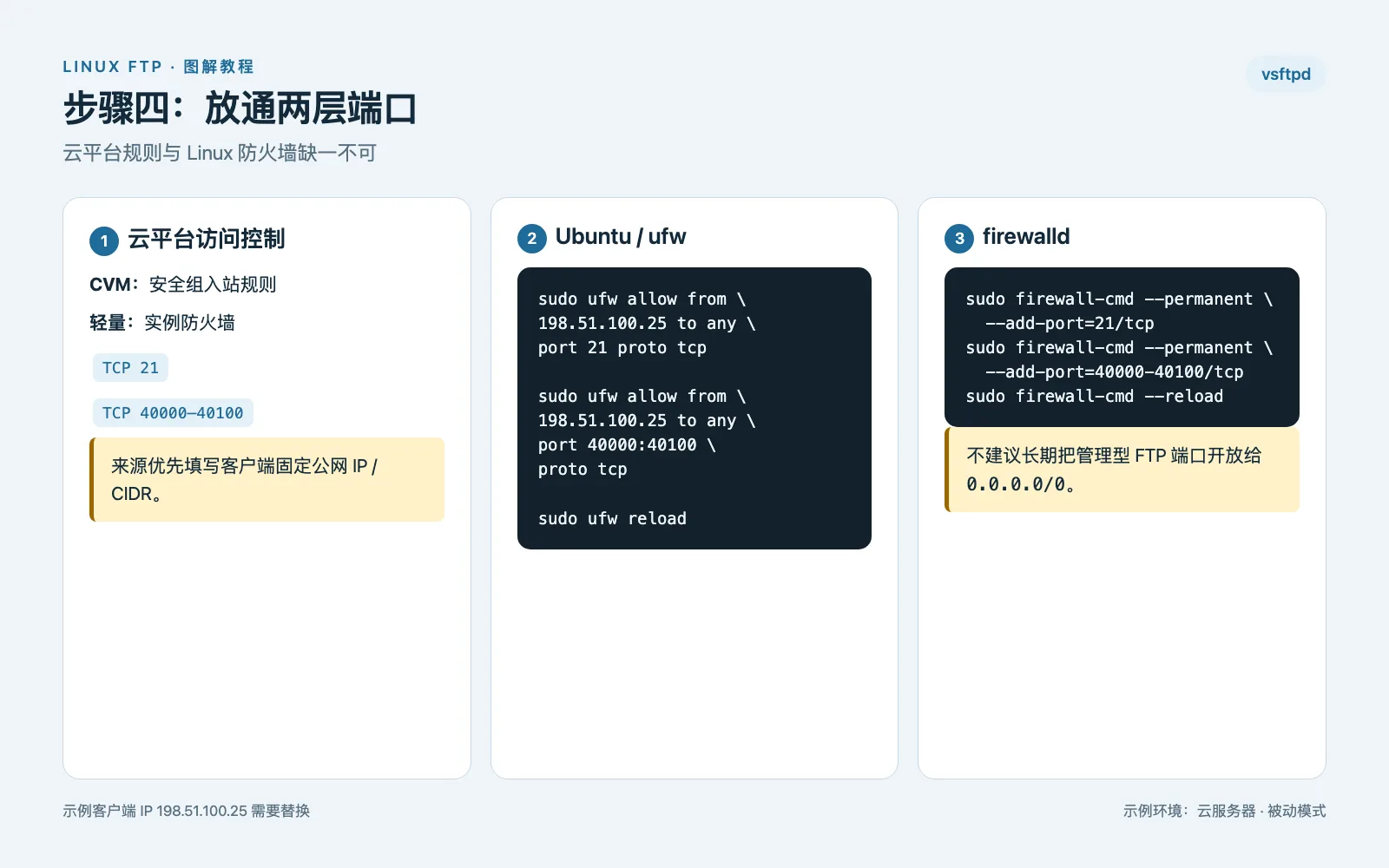Image resolution: width=1389 pixels, height=868 pixels.
Task: Click the CVM：安全组入站规则 line
Action: [183, 285]
